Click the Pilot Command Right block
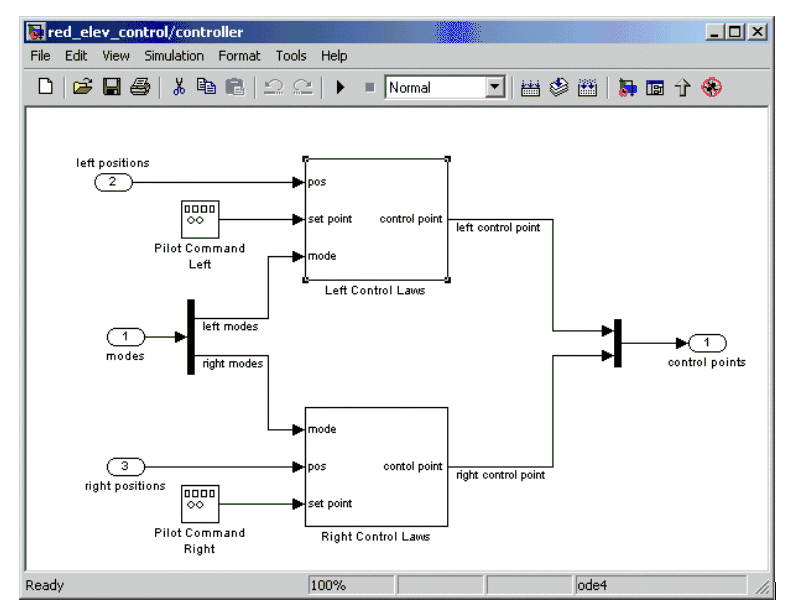786x604 pixels. [200, 504]
